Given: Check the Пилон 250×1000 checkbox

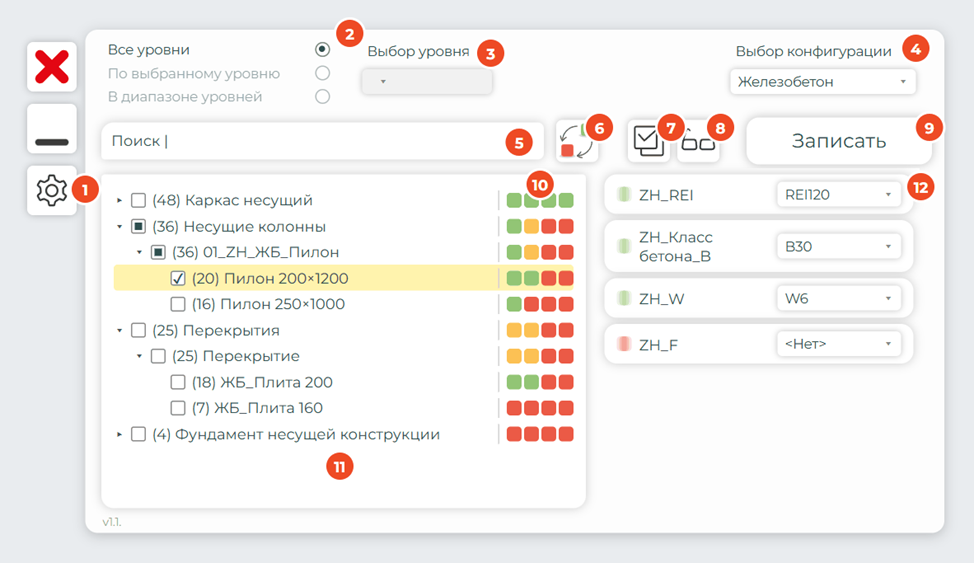Looking at the screenshot, I should 178,304.
